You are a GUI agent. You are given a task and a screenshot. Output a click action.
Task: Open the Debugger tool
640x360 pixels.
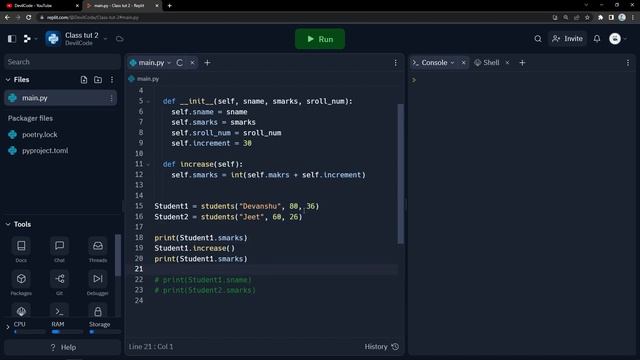(98, 283)
